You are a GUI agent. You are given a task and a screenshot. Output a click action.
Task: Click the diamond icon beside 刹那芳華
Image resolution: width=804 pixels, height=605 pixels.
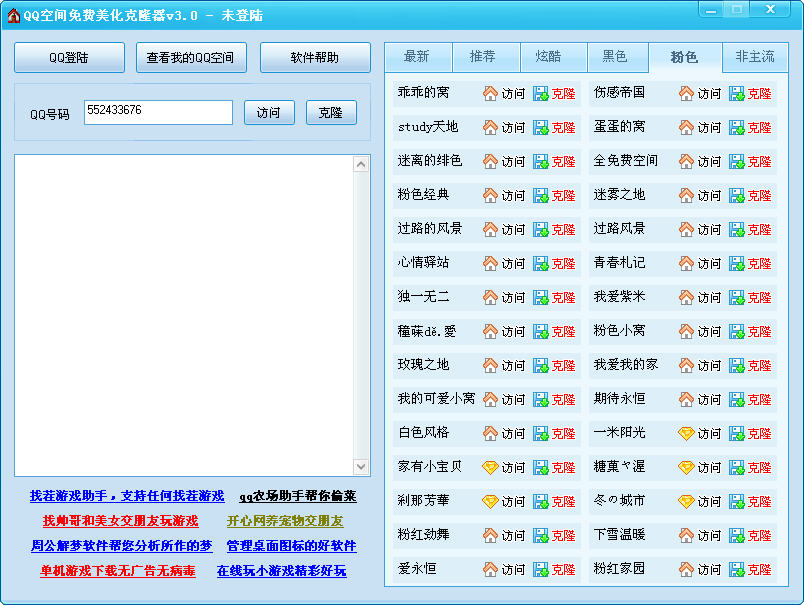(490, 501)
